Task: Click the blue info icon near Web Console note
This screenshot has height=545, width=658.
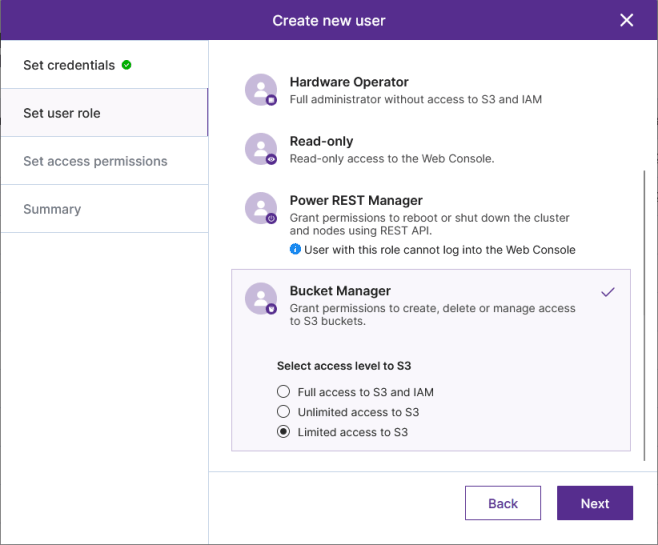Action: (295, 249)
